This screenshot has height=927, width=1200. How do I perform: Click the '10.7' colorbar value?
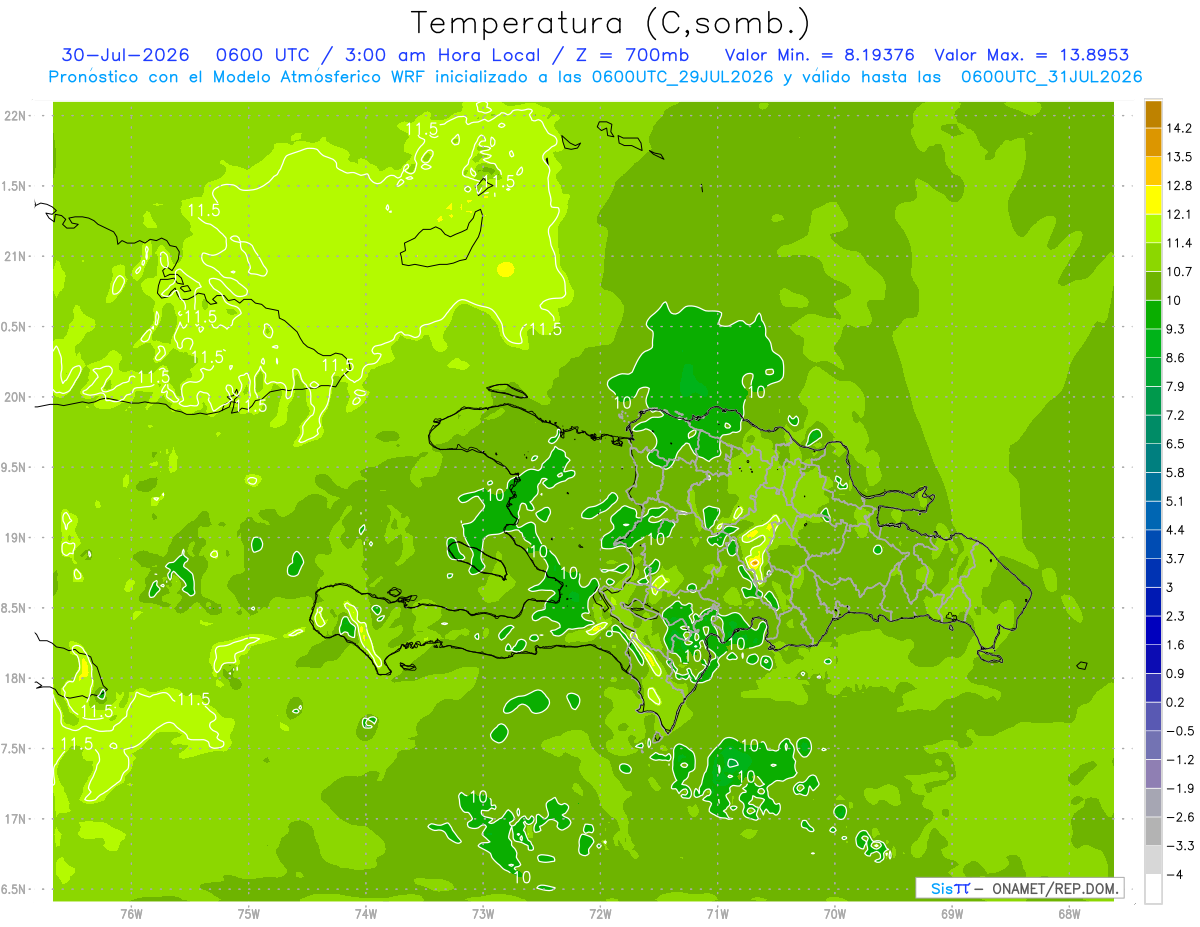click(x=1179, y=272)
